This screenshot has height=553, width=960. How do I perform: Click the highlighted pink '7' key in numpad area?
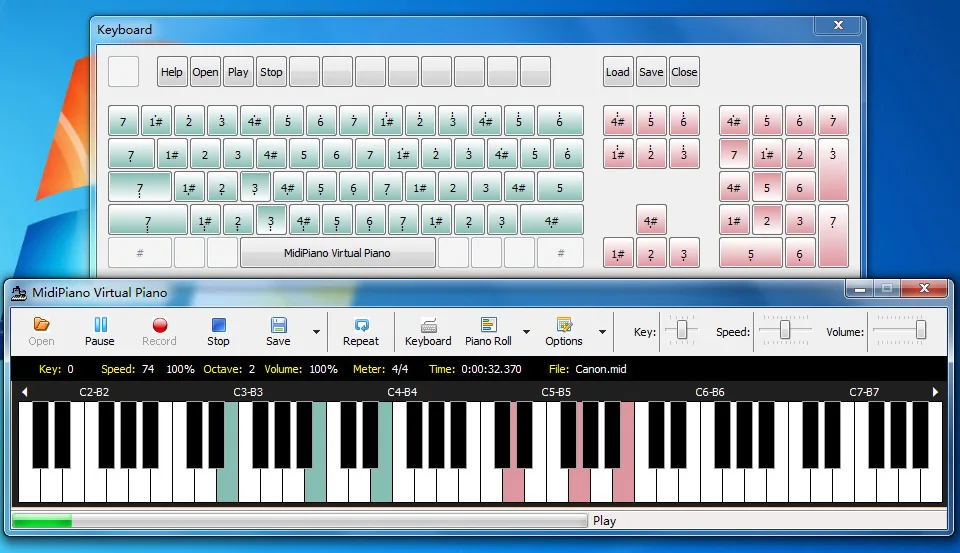tap(734, 154)
